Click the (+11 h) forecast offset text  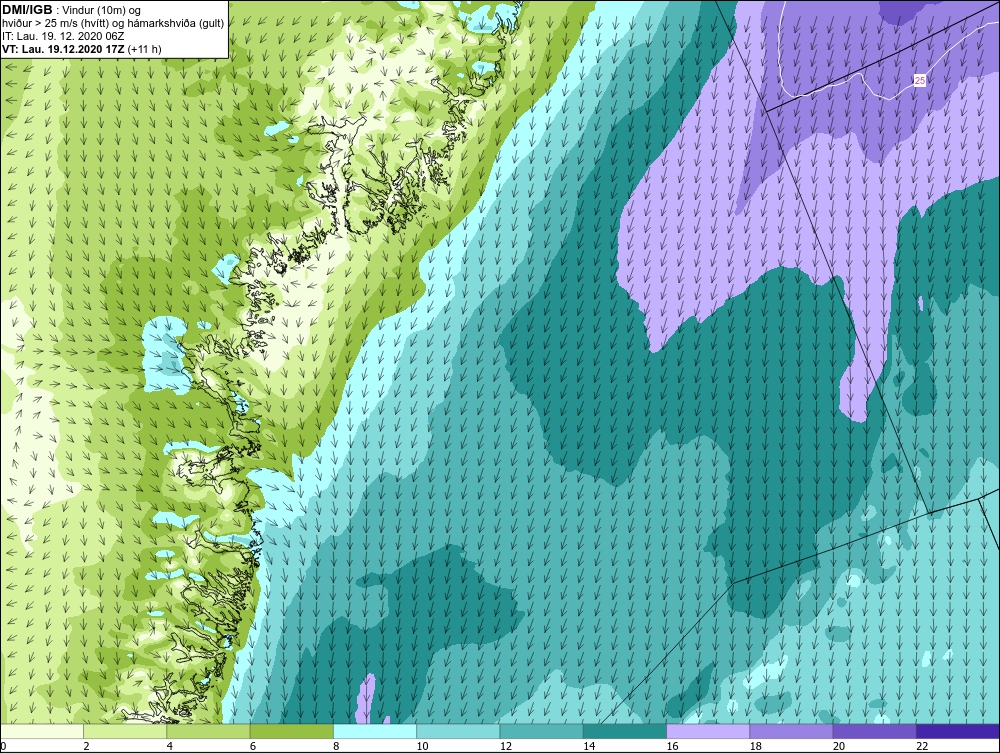pyautogui.click(x=145, y=49)
